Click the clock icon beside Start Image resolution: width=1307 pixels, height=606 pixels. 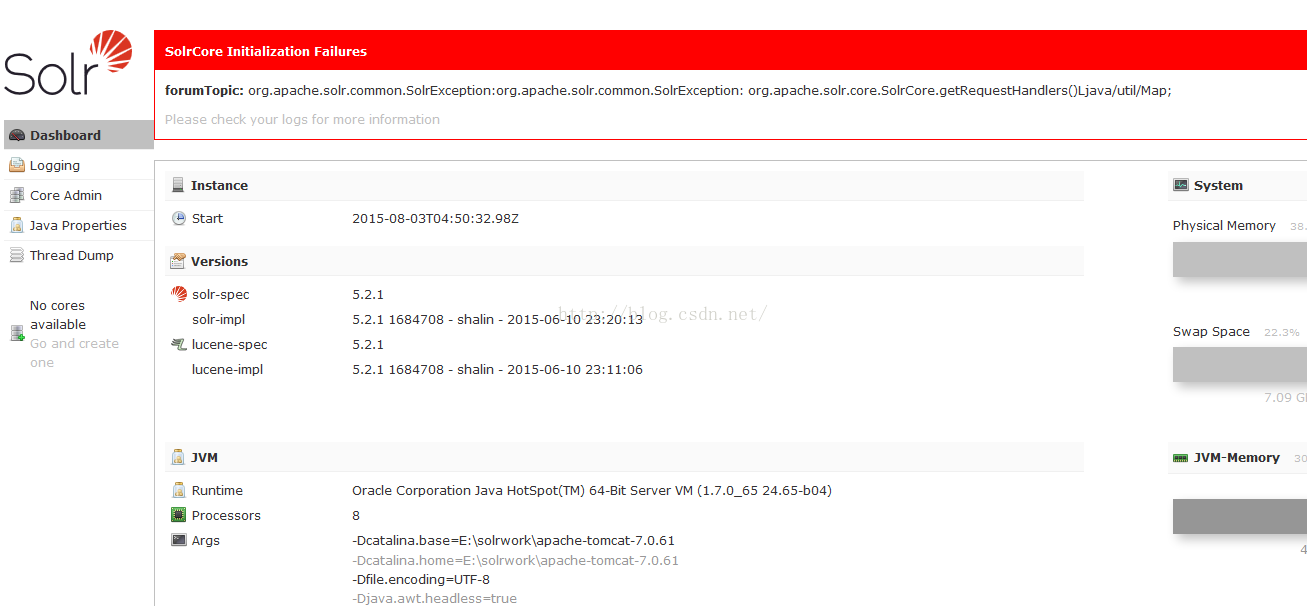pos(178,218)
